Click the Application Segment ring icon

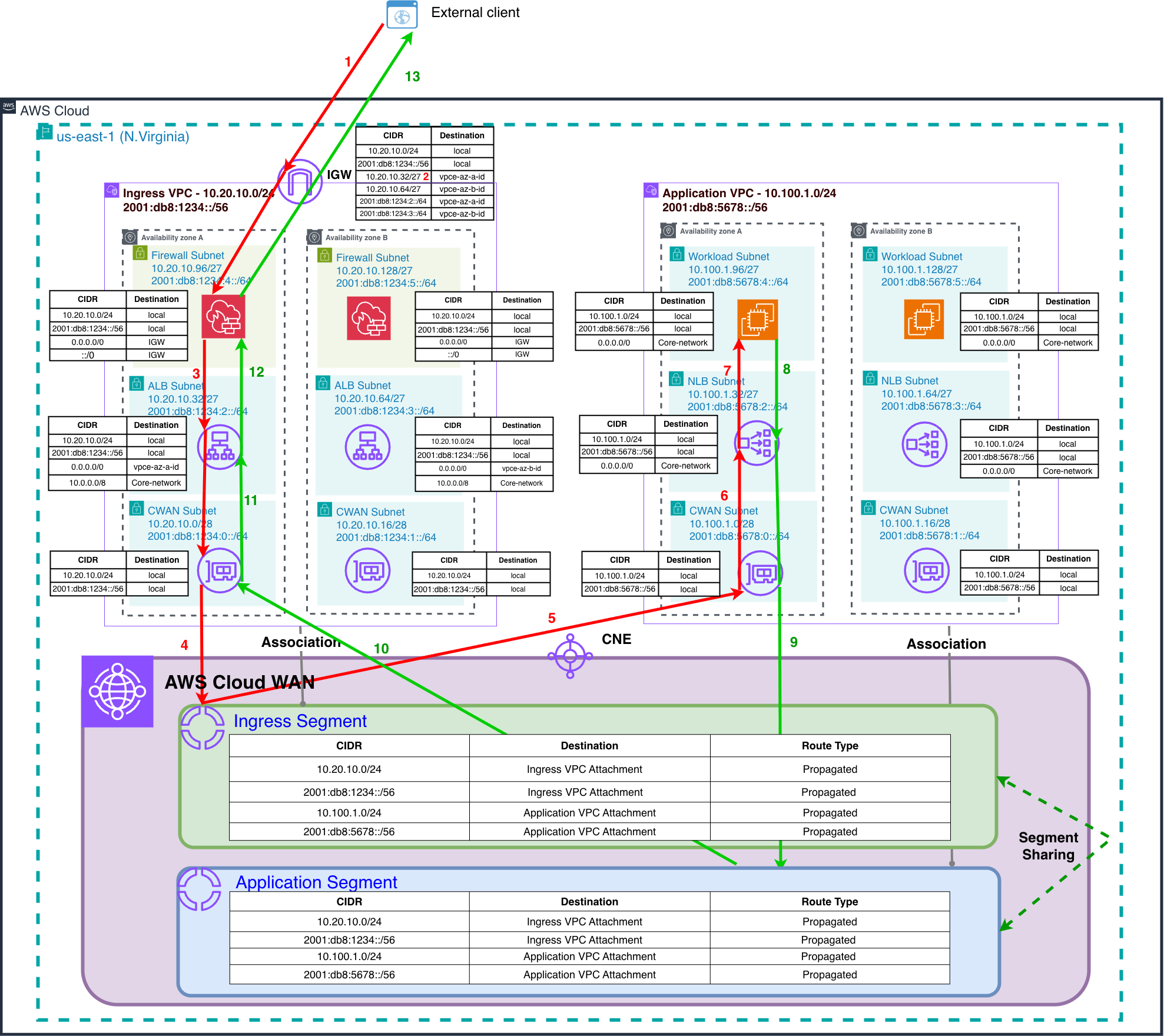click(200, 889)
